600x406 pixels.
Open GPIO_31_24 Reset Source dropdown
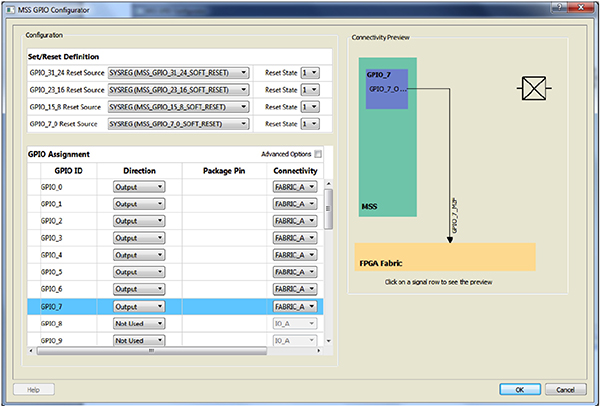[178, 73]
